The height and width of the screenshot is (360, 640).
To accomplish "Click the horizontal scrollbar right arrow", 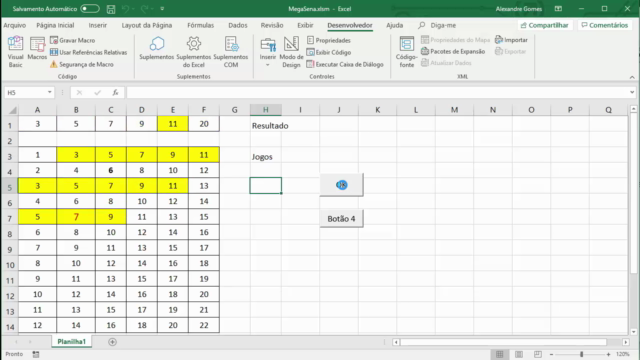I will point(626,342).
